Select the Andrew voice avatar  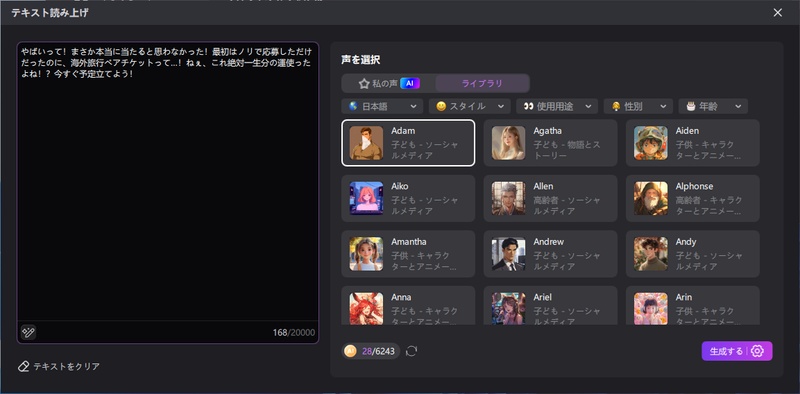pos(509,254)
